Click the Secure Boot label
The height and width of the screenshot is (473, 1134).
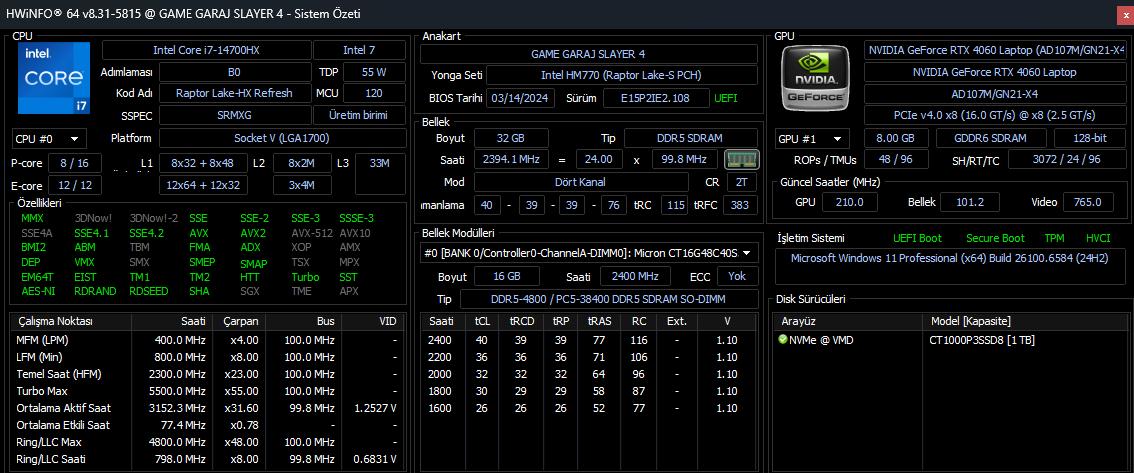pyautogui.click(x=995, y=238)
